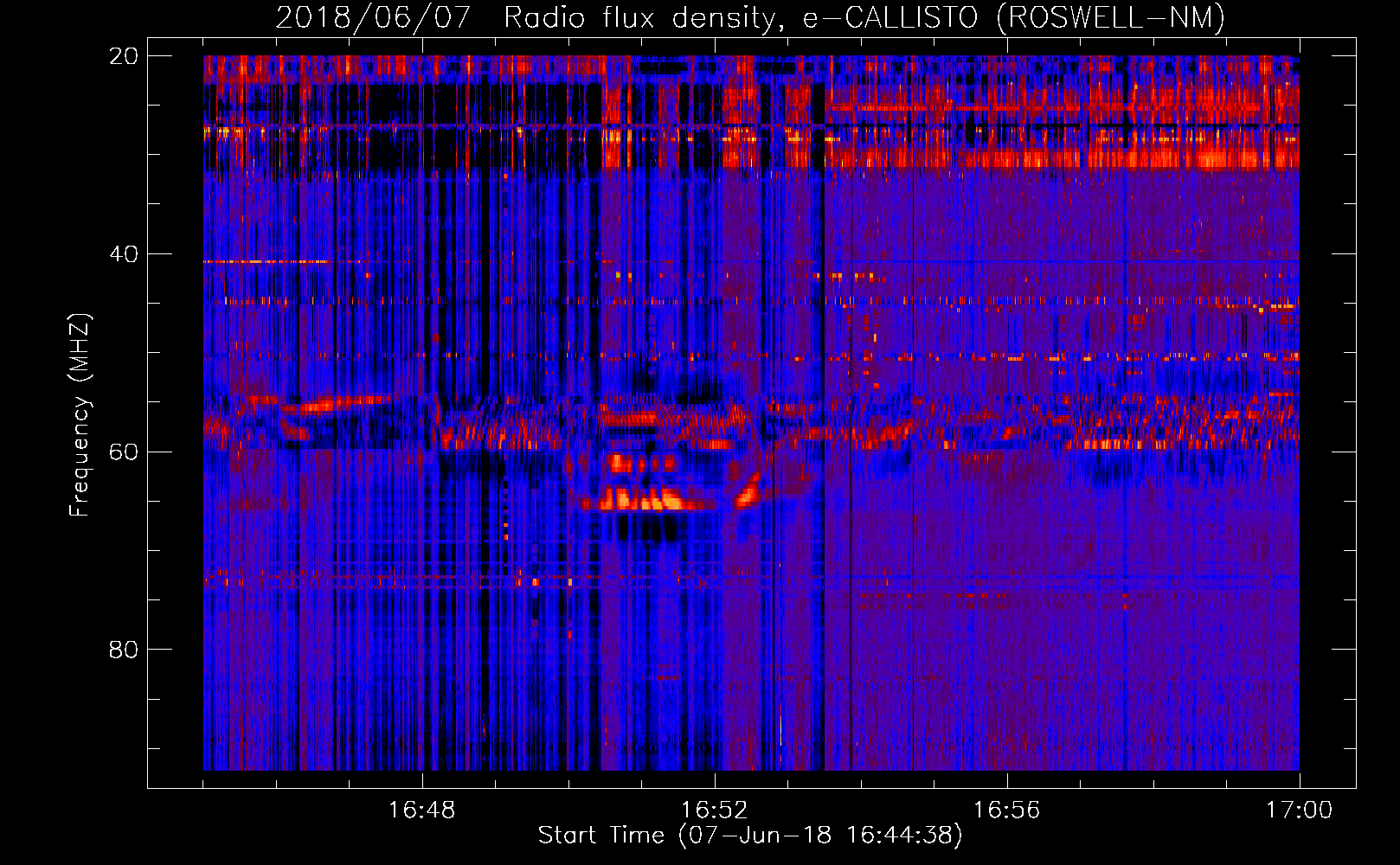
Task: Click the 60 frequency tick label
Action: pos(123,452)
